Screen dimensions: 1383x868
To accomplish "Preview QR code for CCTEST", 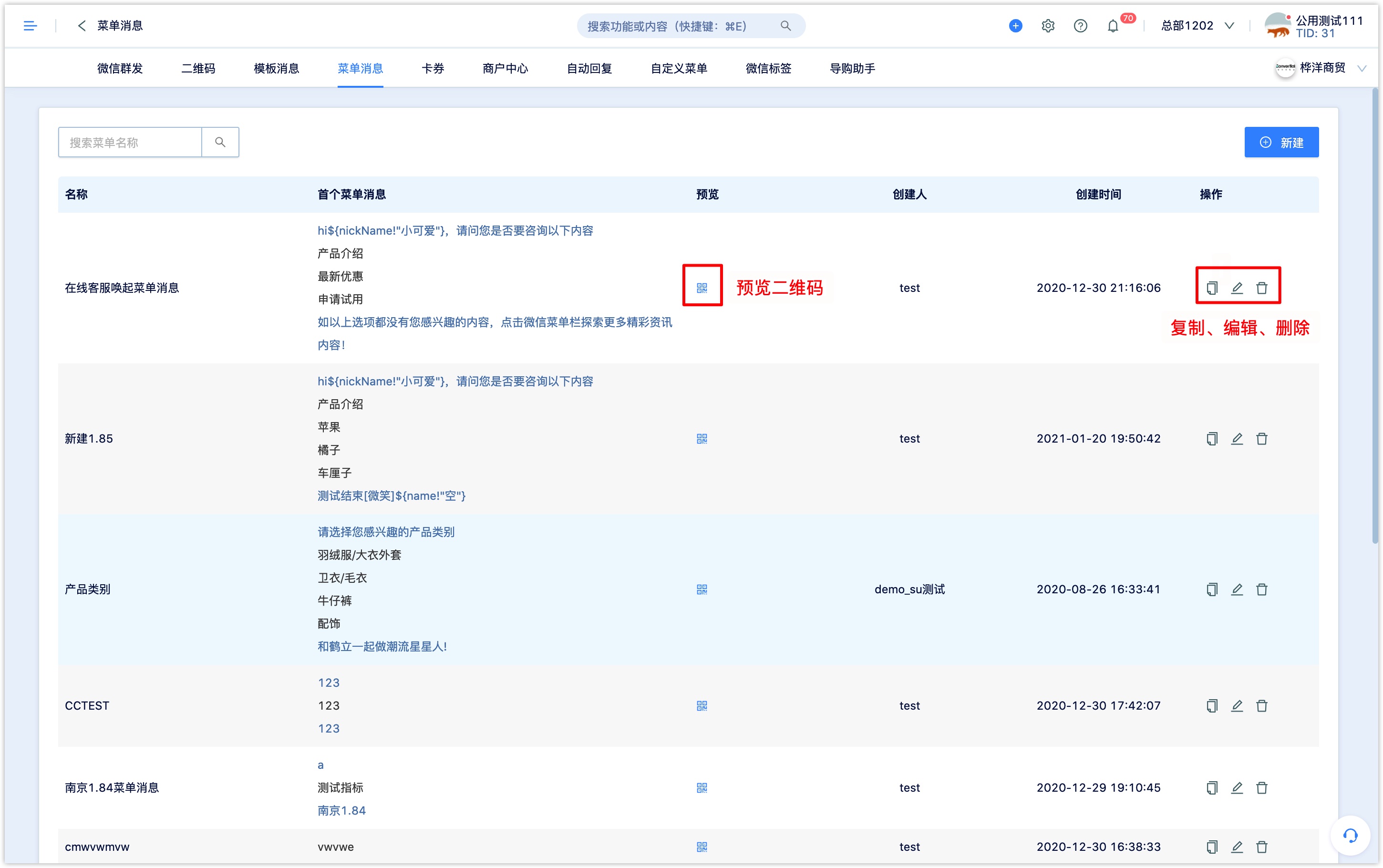I will [x=701, y=705].
